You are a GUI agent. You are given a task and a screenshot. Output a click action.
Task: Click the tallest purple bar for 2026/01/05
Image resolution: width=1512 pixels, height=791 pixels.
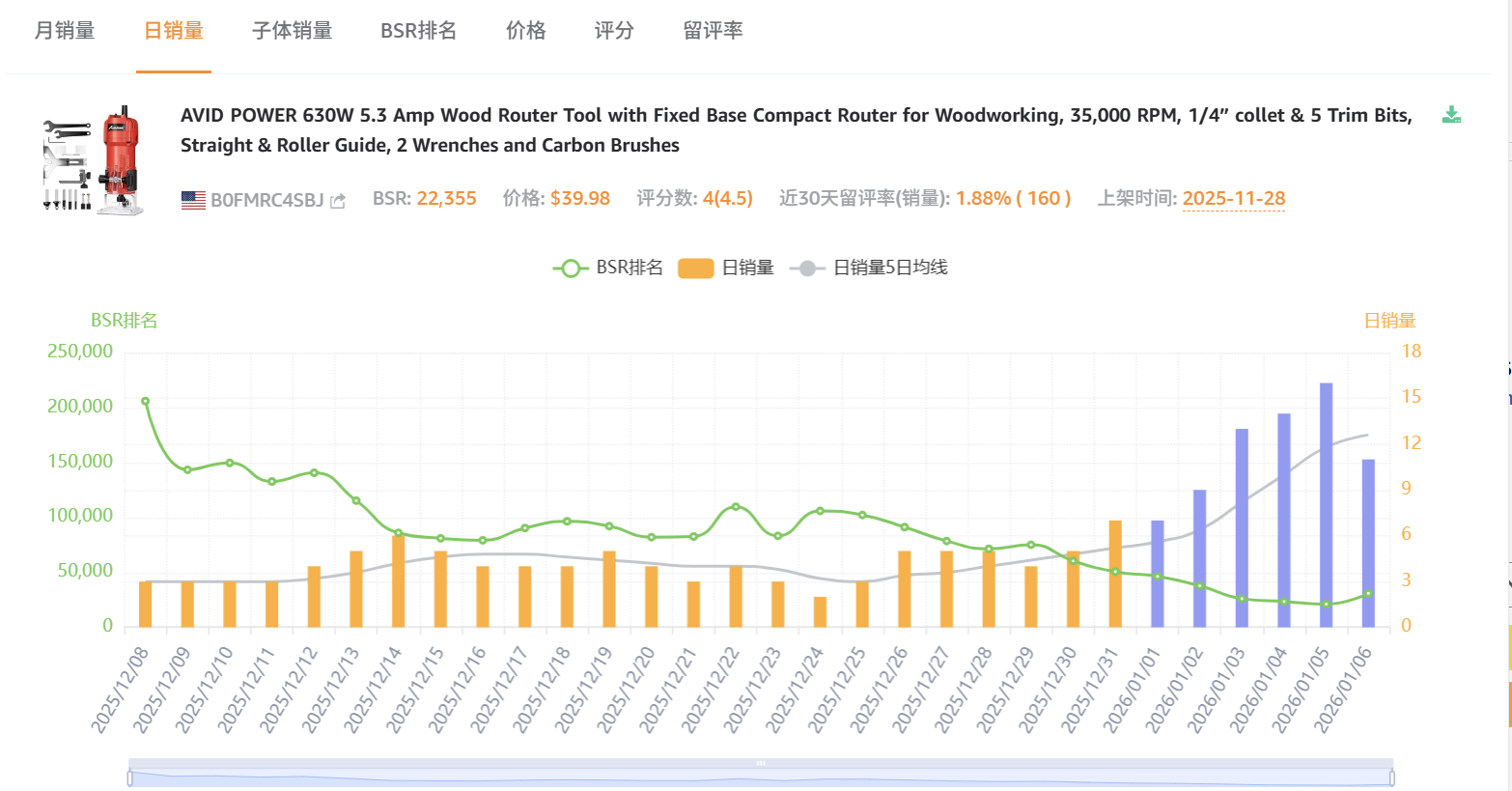[x=1326, y=502]
